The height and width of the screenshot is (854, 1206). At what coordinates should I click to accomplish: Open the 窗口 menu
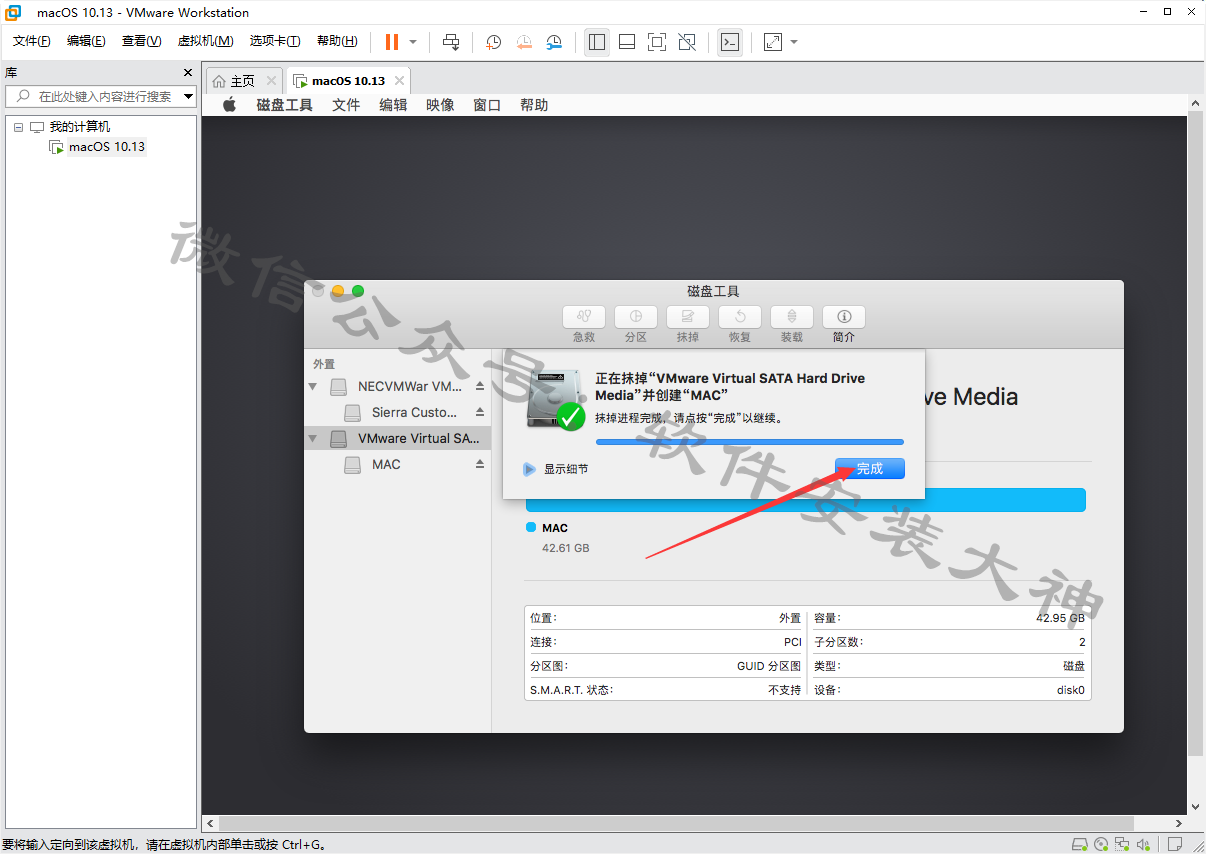point(487,105)
